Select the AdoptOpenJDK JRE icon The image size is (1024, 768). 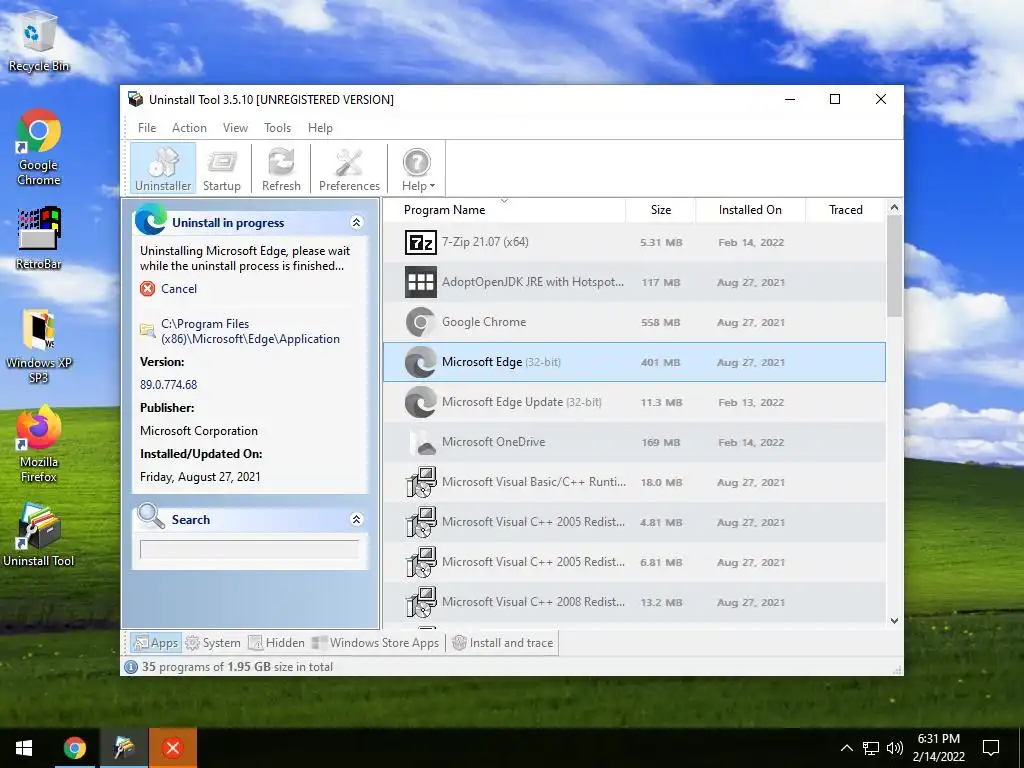(421, 282)
